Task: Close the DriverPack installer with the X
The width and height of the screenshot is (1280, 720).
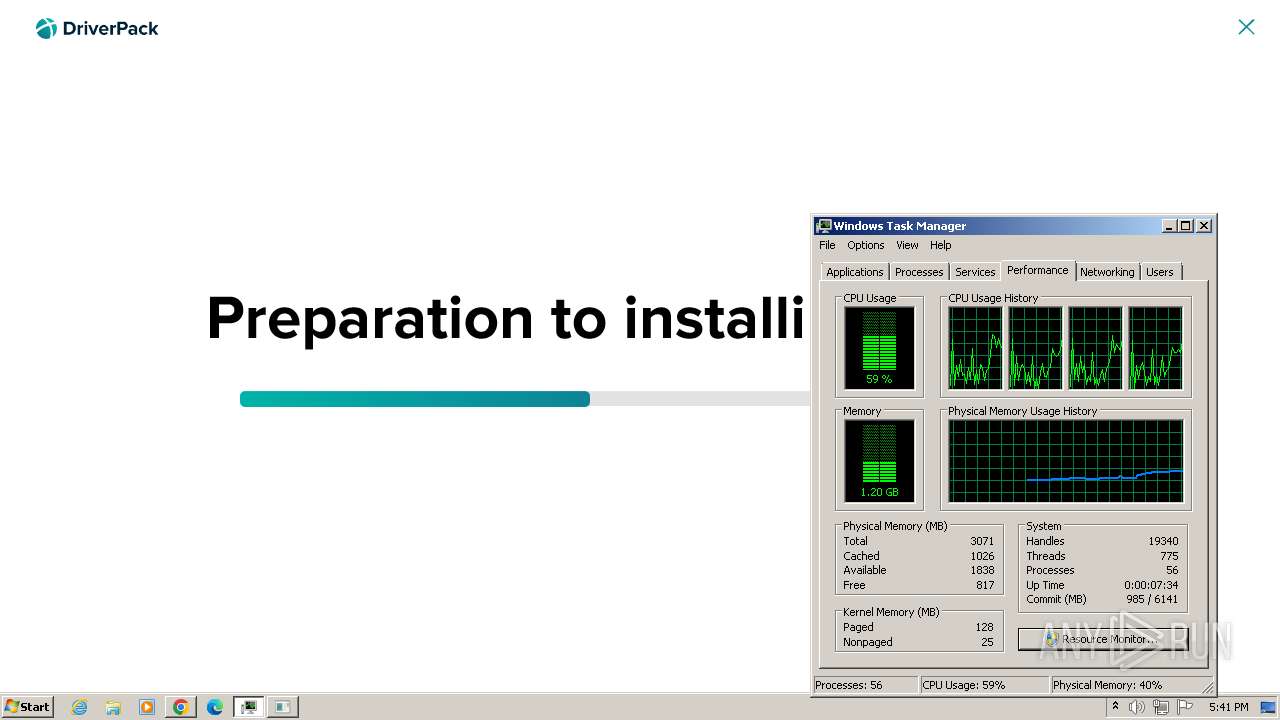Action: 1246,27
